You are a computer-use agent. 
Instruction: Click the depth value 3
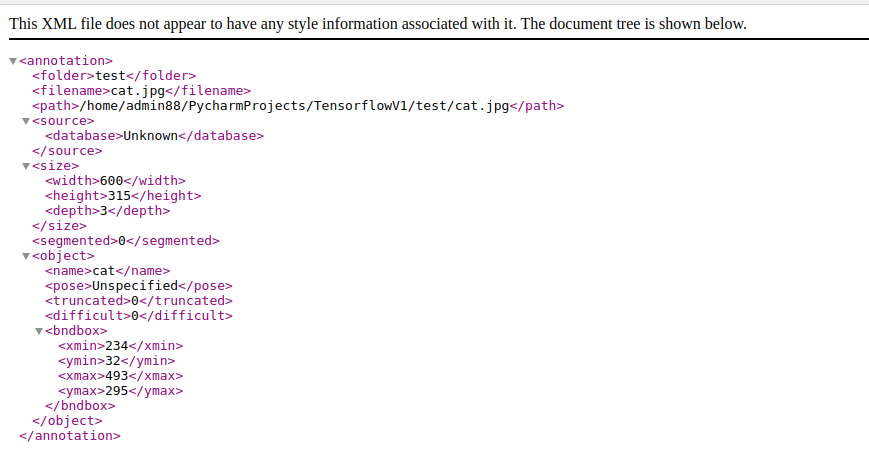(x=103, y=210)
